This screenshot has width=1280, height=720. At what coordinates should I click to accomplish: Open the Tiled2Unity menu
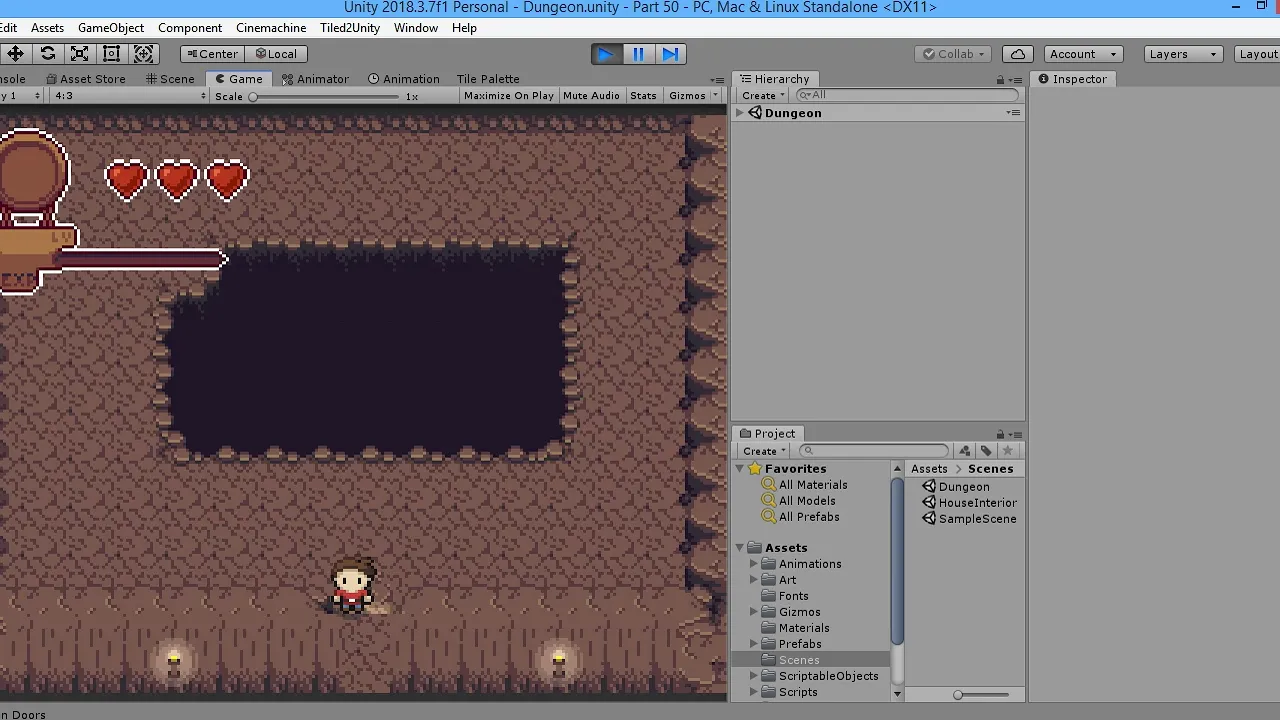[x=350, y=28]
